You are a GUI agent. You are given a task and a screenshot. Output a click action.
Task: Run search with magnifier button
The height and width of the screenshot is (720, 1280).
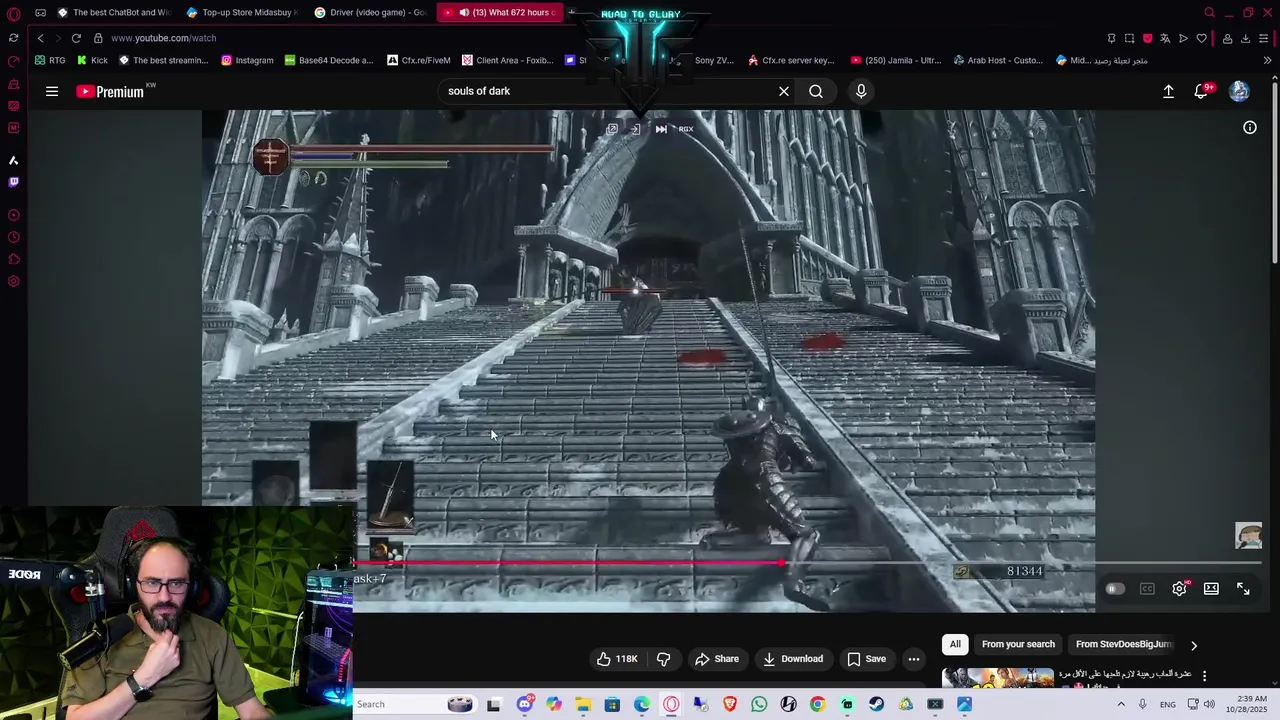[x=816, y=91]
